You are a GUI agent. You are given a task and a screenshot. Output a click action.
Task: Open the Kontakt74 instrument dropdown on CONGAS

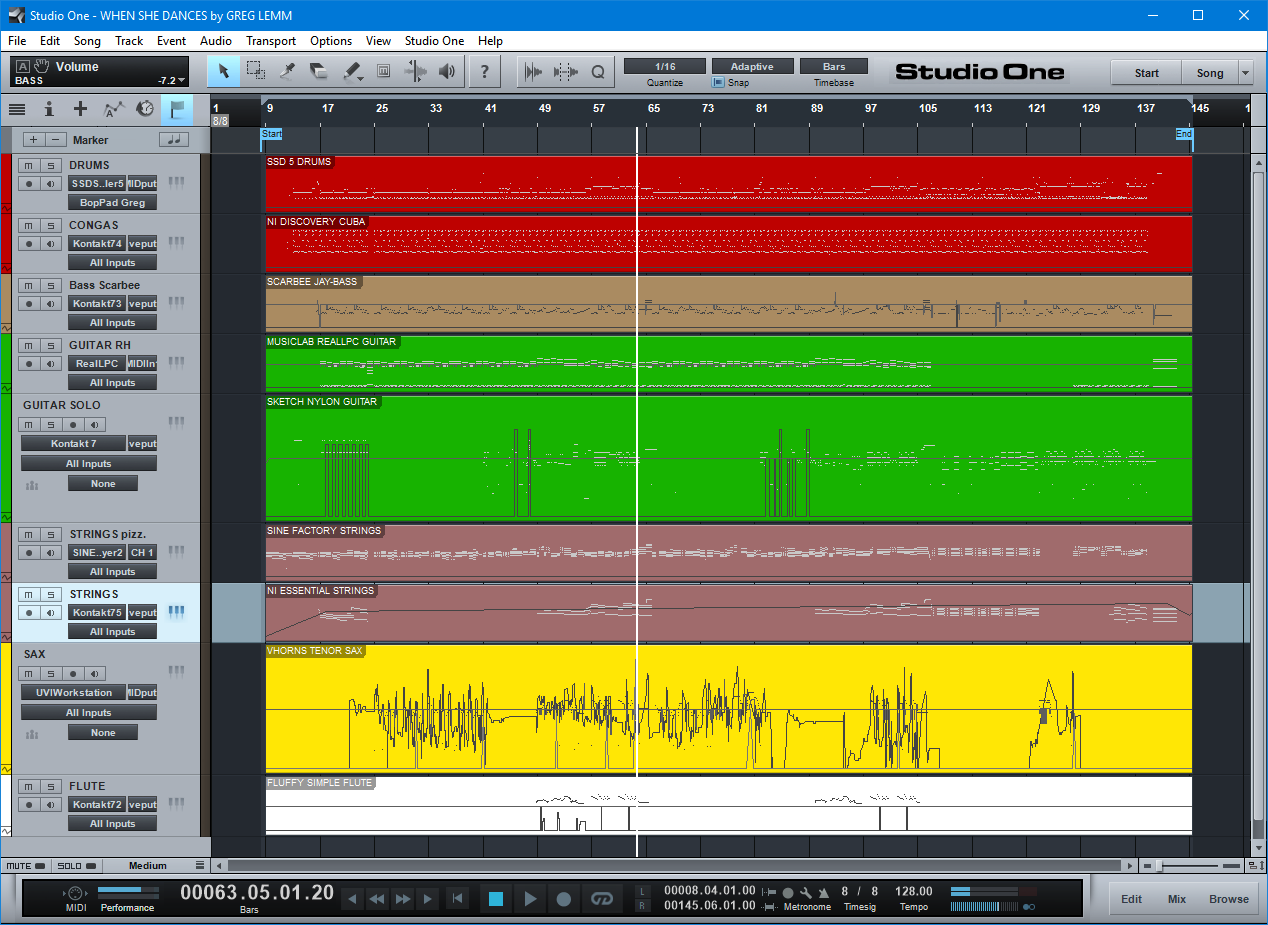tap(97, 243)
